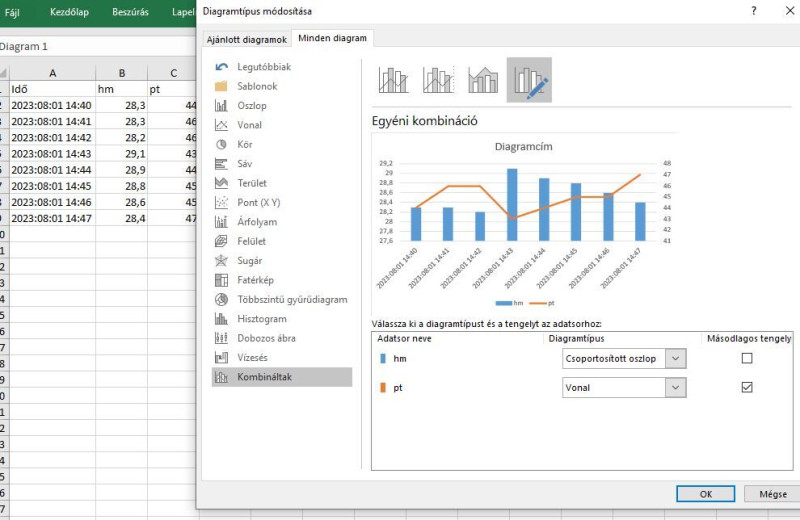The width and height of the screenshot is (800, 520).
Task: Open the Sablonok templates category
Action: click(282, 86)
